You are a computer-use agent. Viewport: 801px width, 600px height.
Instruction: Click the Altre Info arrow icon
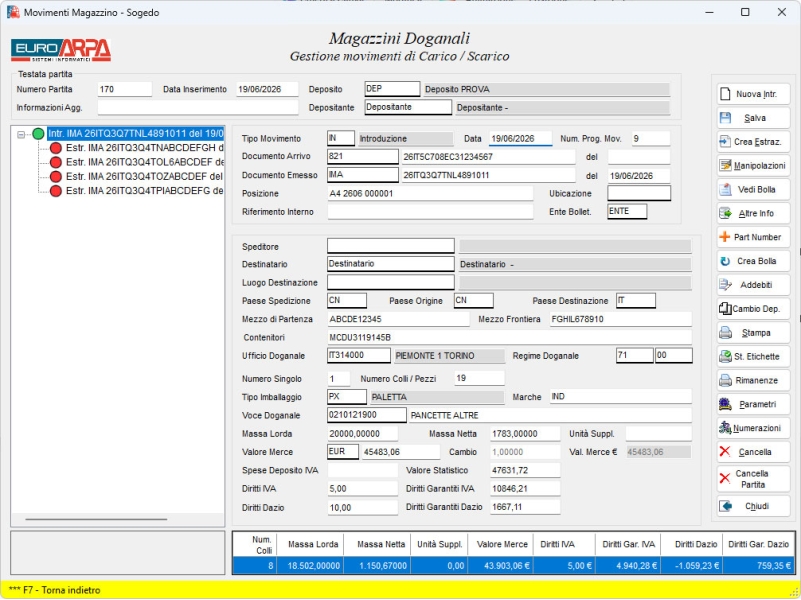coord(725,213)
